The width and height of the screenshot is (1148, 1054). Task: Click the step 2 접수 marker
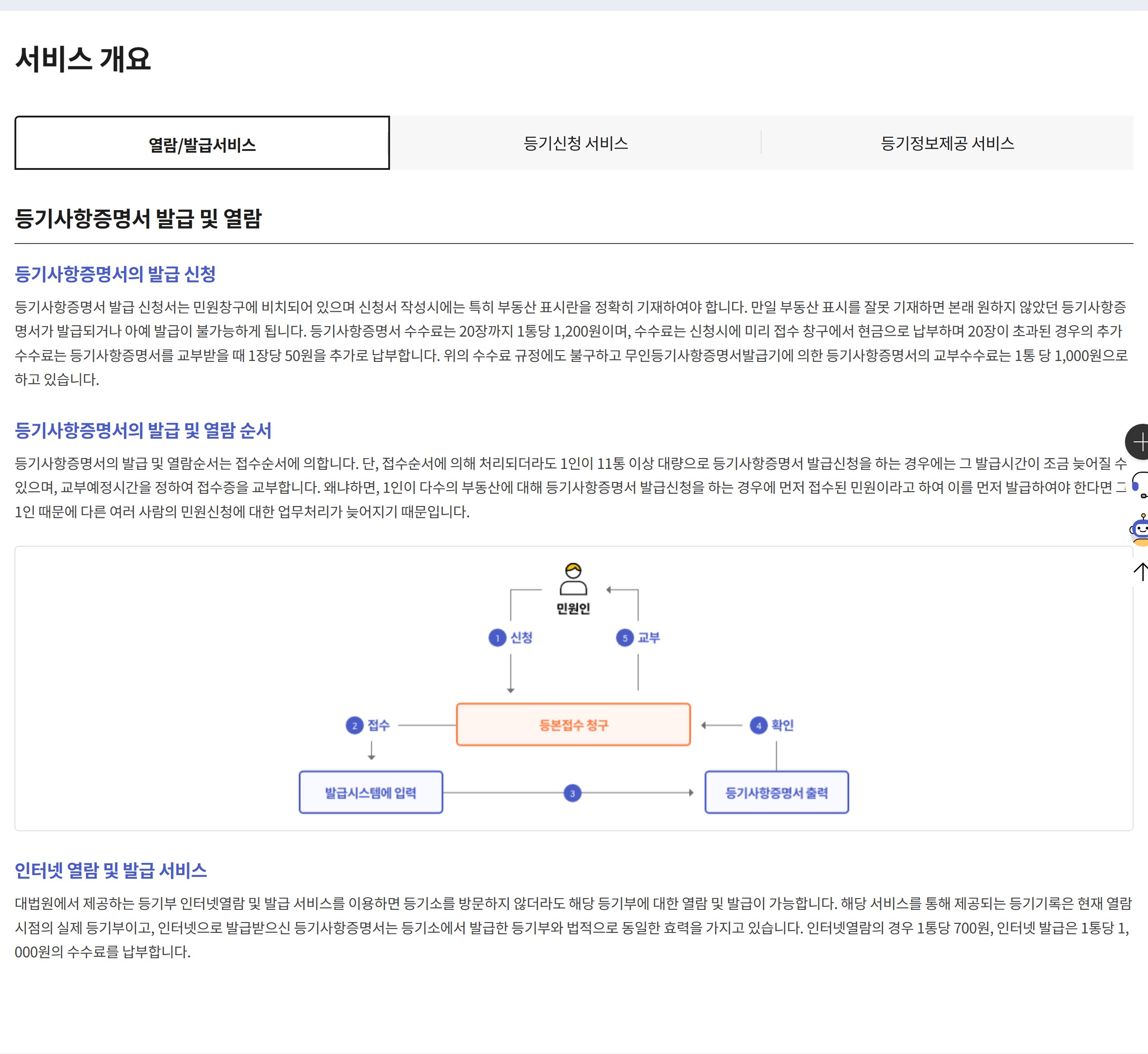point(355,726)
